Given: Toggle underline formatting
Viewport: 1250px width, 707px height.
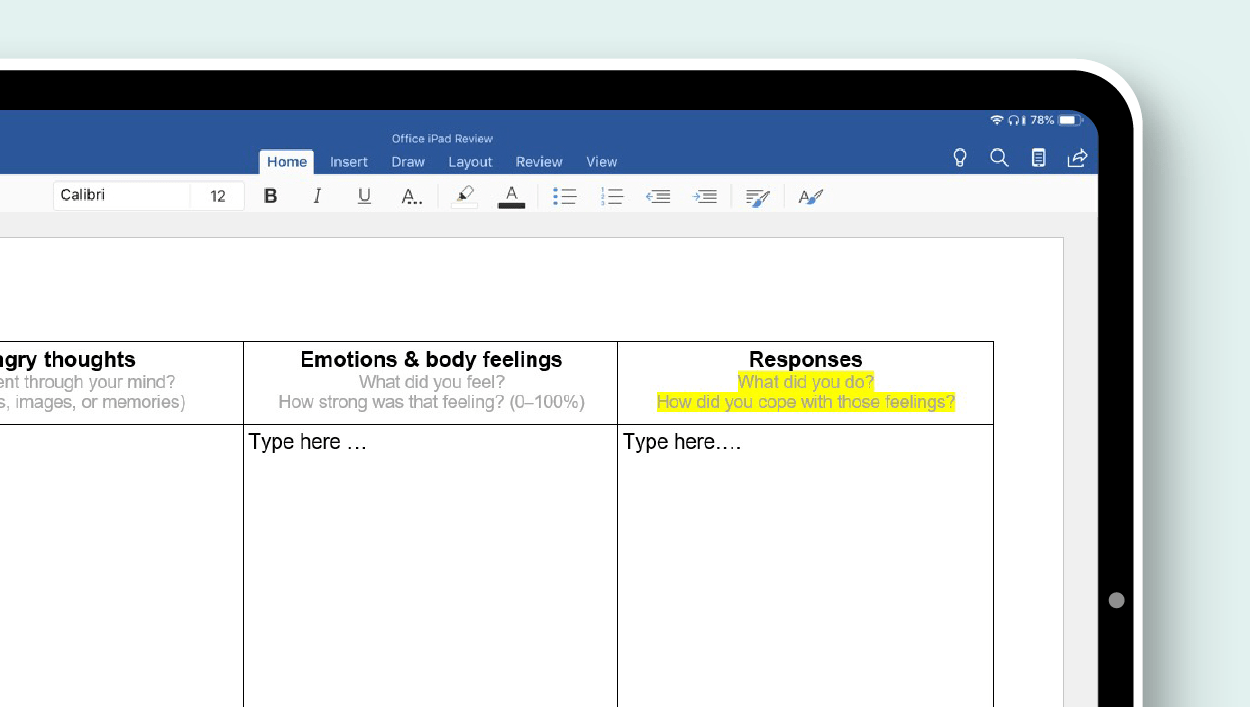Looking at the screenshot, I should [364, 196].
